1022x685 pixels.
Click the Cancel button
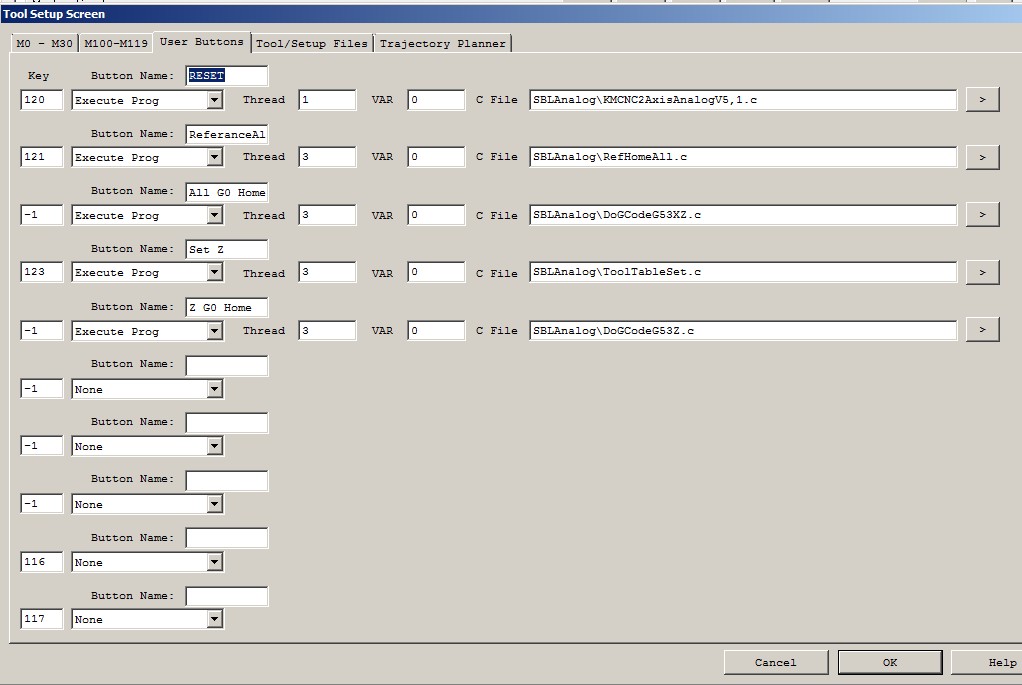776,662
